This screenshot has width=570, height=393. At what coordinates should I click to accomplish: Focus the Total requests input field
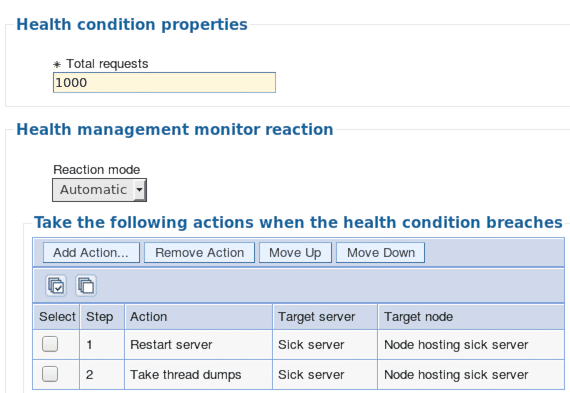[x=164, y=83]
